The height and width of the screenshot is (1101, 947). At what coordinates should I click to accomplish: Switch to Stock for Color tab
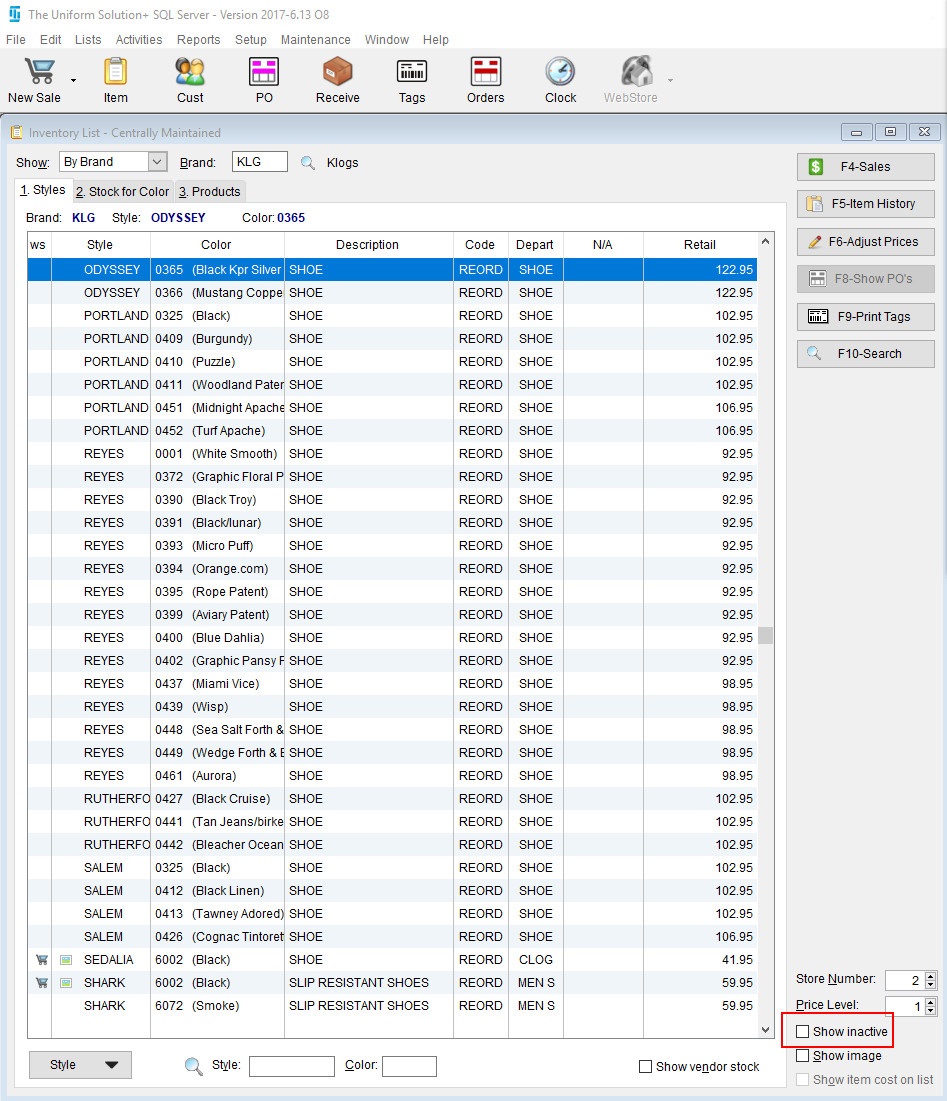pos(122,192)
